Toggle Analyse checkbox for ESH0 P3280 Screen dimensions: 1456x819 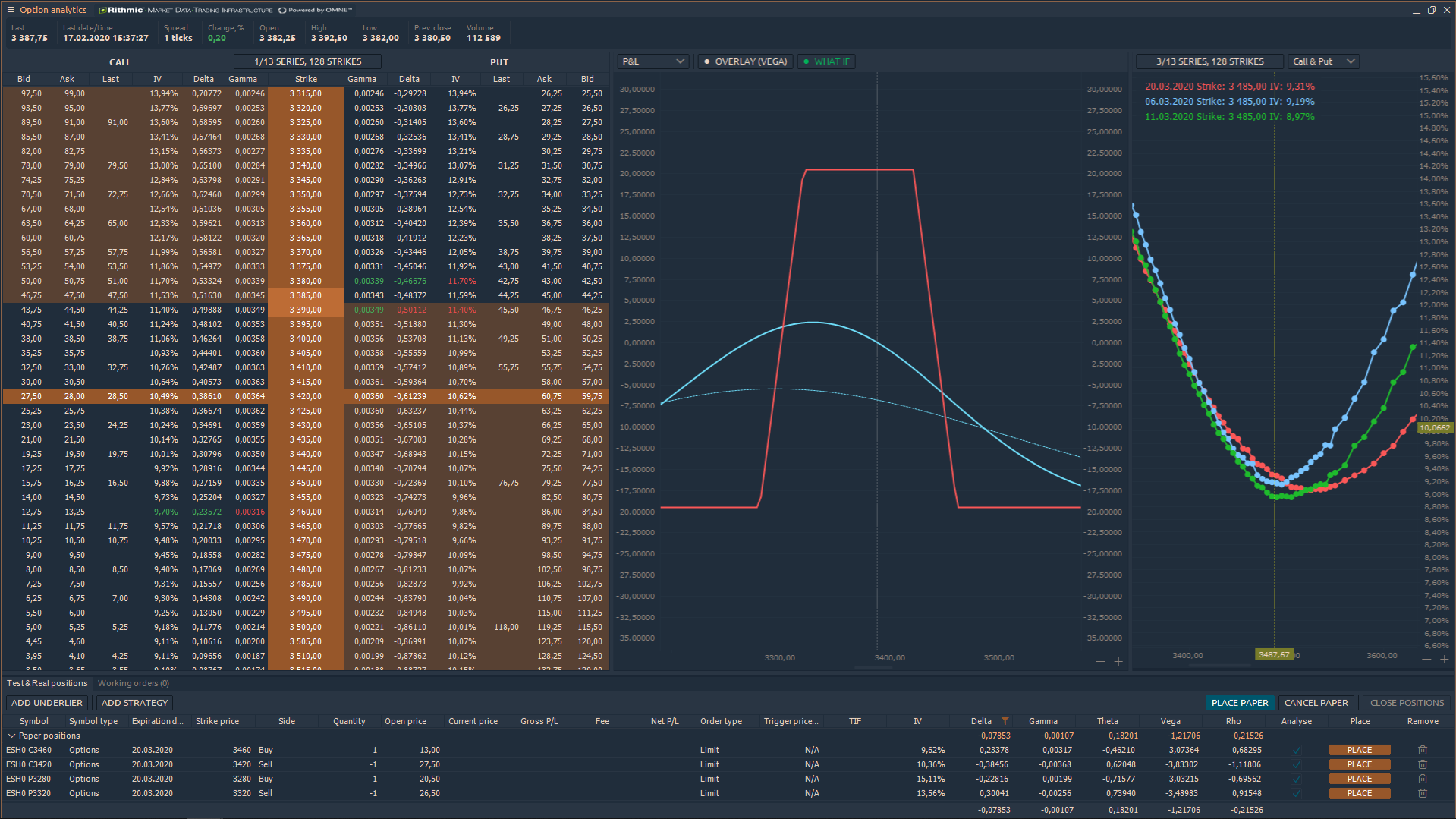(1296, 779)
